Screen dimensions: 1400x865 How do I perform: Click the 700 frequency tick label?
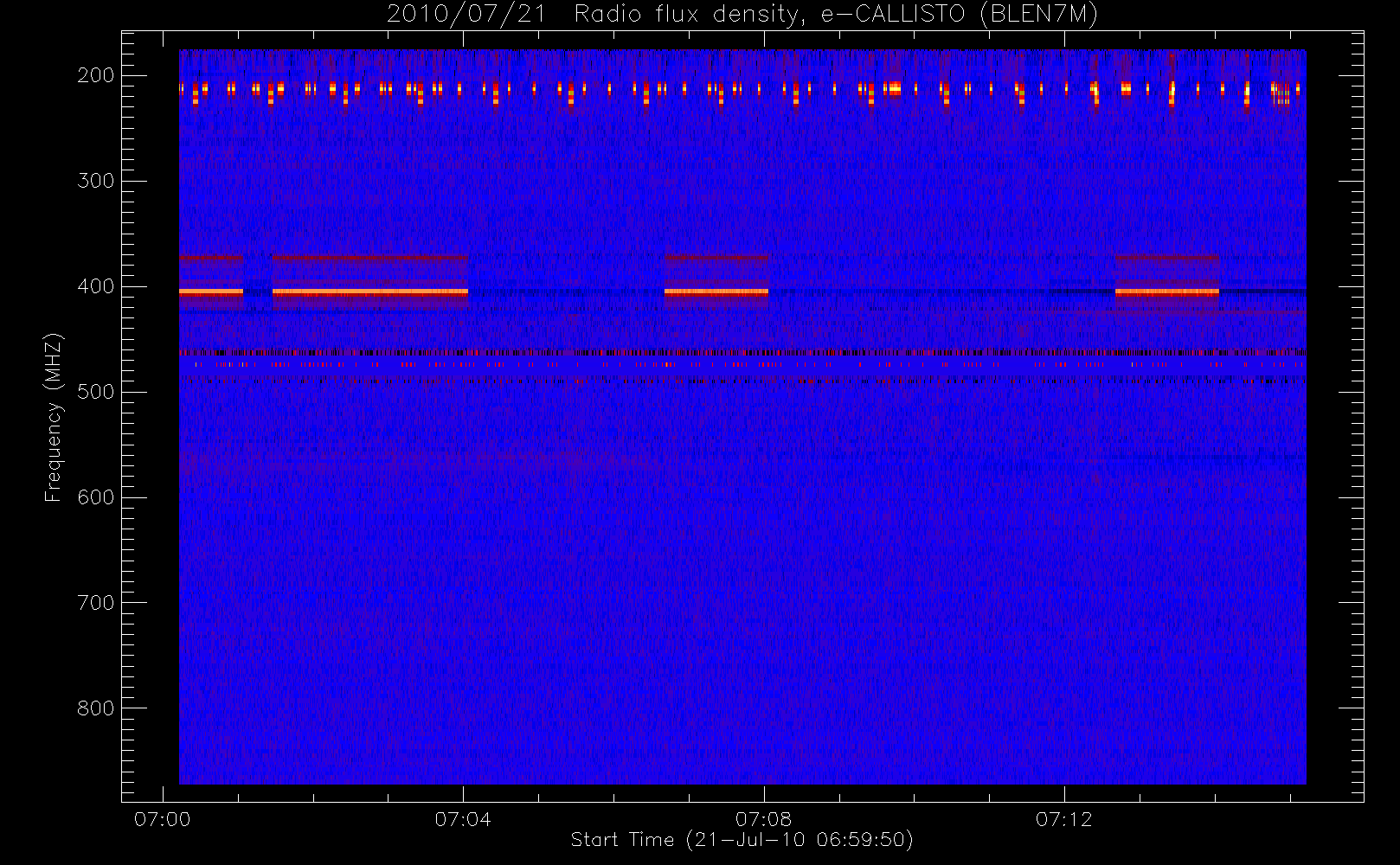(96, 603)
